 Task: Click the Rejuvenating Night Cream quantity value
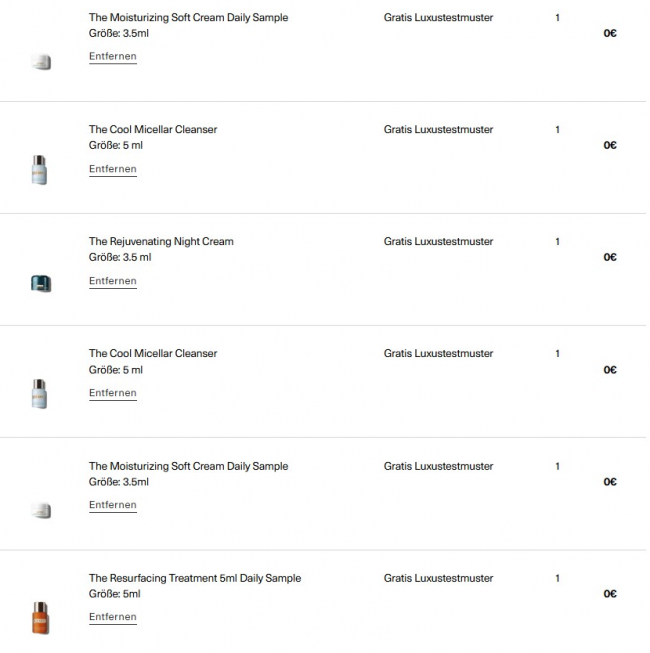point(557,241)
